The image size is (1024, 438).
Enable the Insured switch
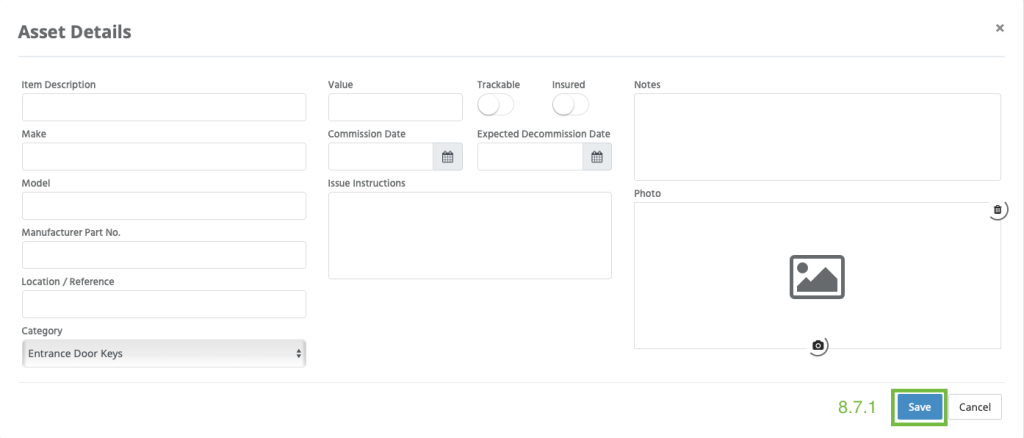570,104
